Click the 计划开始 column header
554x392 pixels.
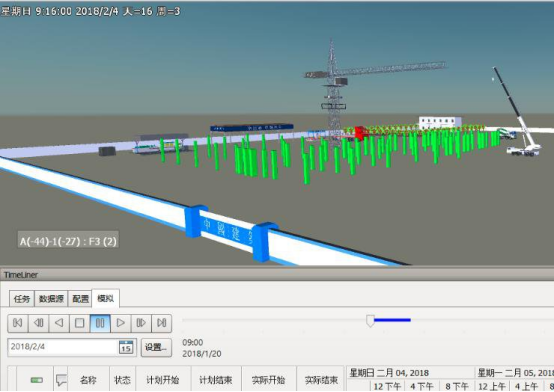click(x=163, y=380)
